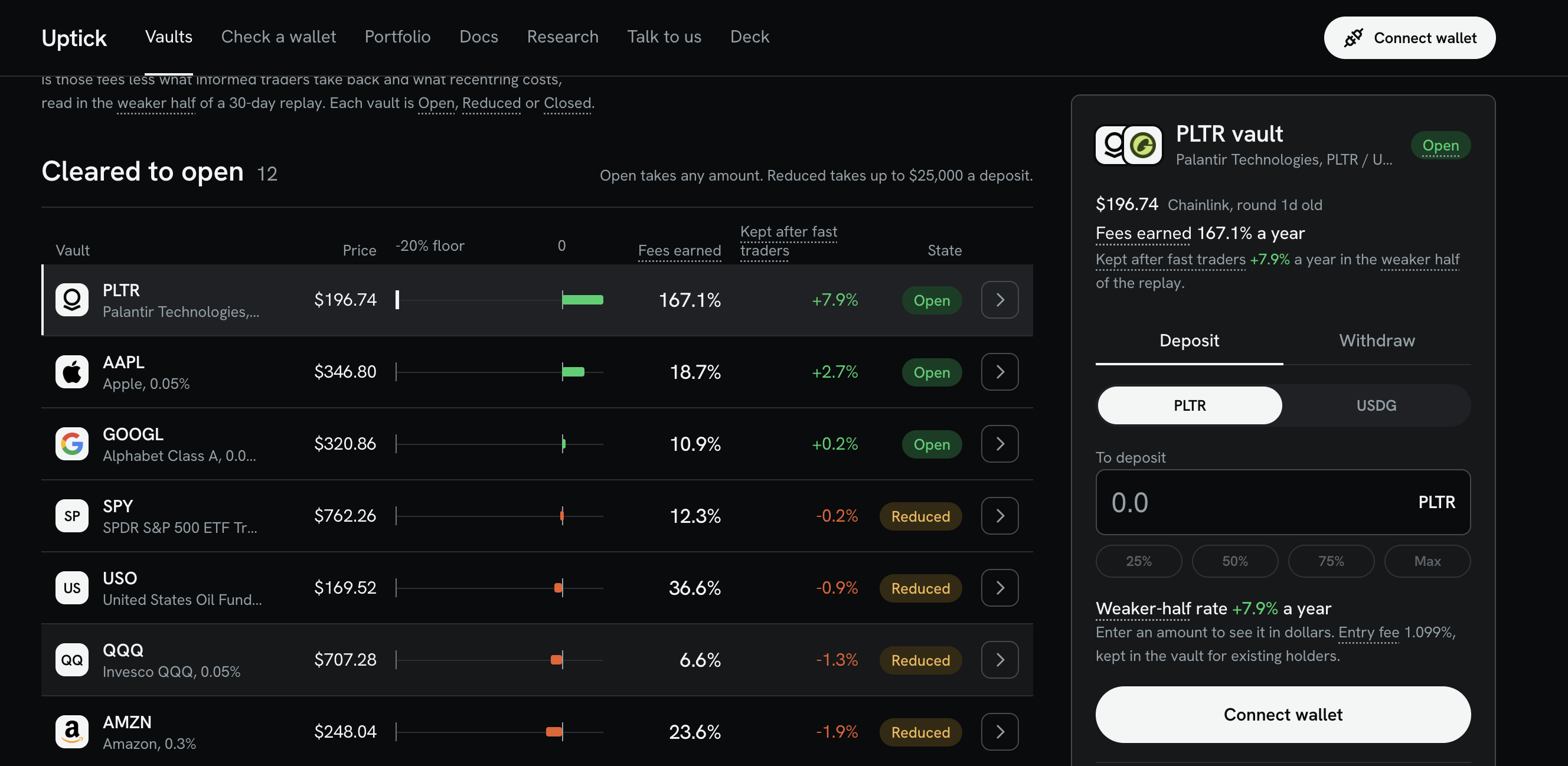Image resolution: width=1568 pixels, height=766 pixels.
Task: Open the USO row chevron arrow
Action: 999,588
